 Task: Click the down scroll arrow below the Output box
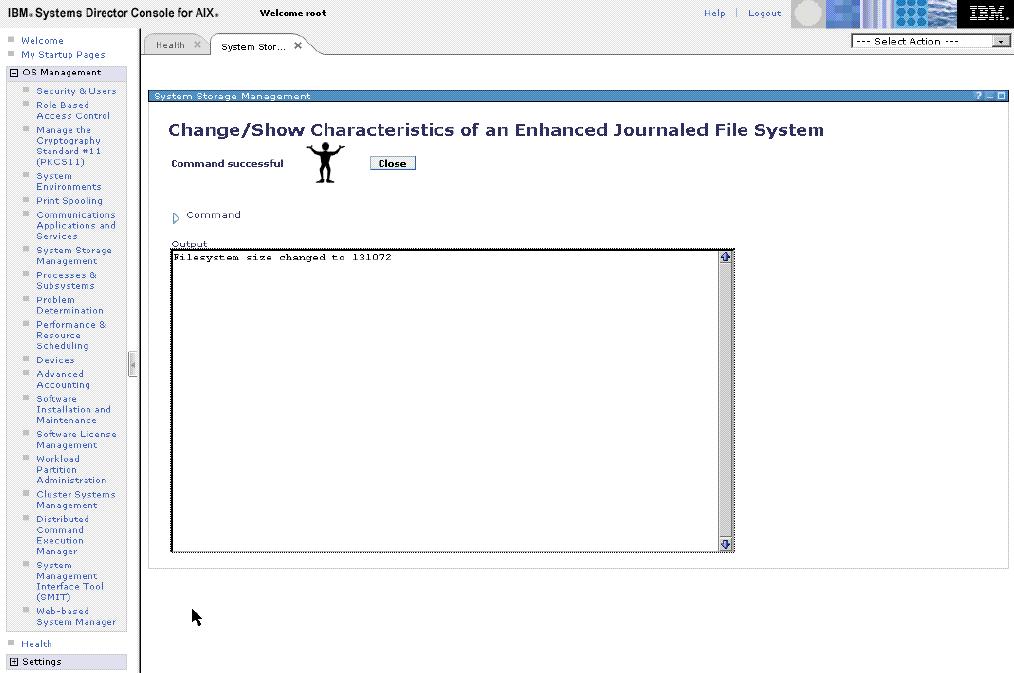point(726,543)
